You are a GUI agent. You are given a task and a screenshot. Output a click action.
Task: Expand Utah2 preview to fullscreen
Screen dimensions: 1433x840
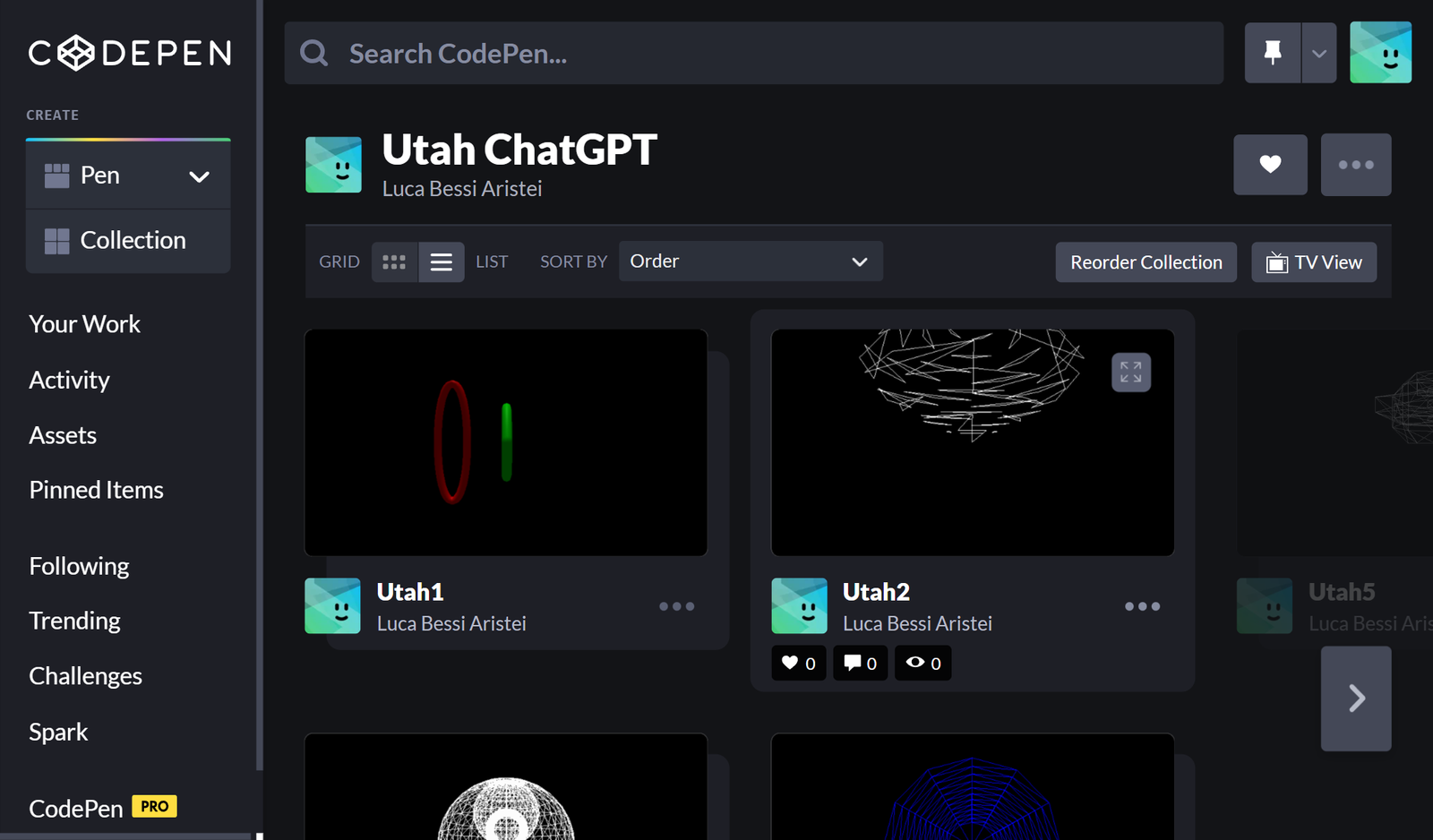(x=1130, y=373)
